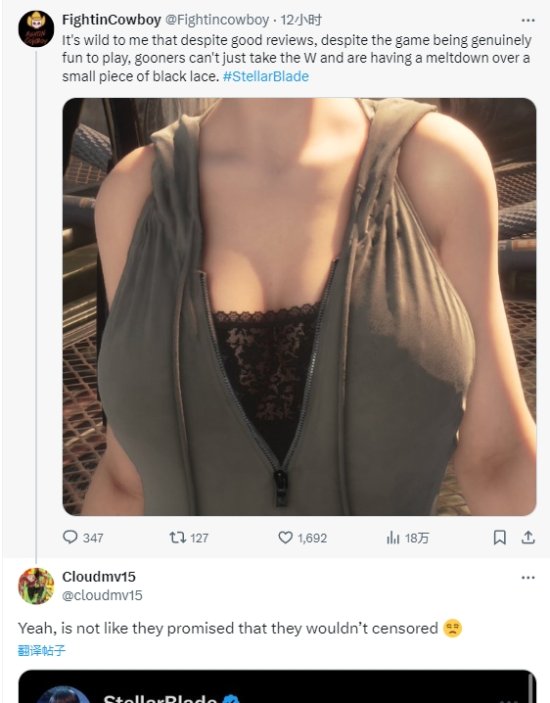Image resolution: width=550 pixels, height=703 pixels.
Task: Click the reply icon showing 347
Action: (x=70, y=537)
